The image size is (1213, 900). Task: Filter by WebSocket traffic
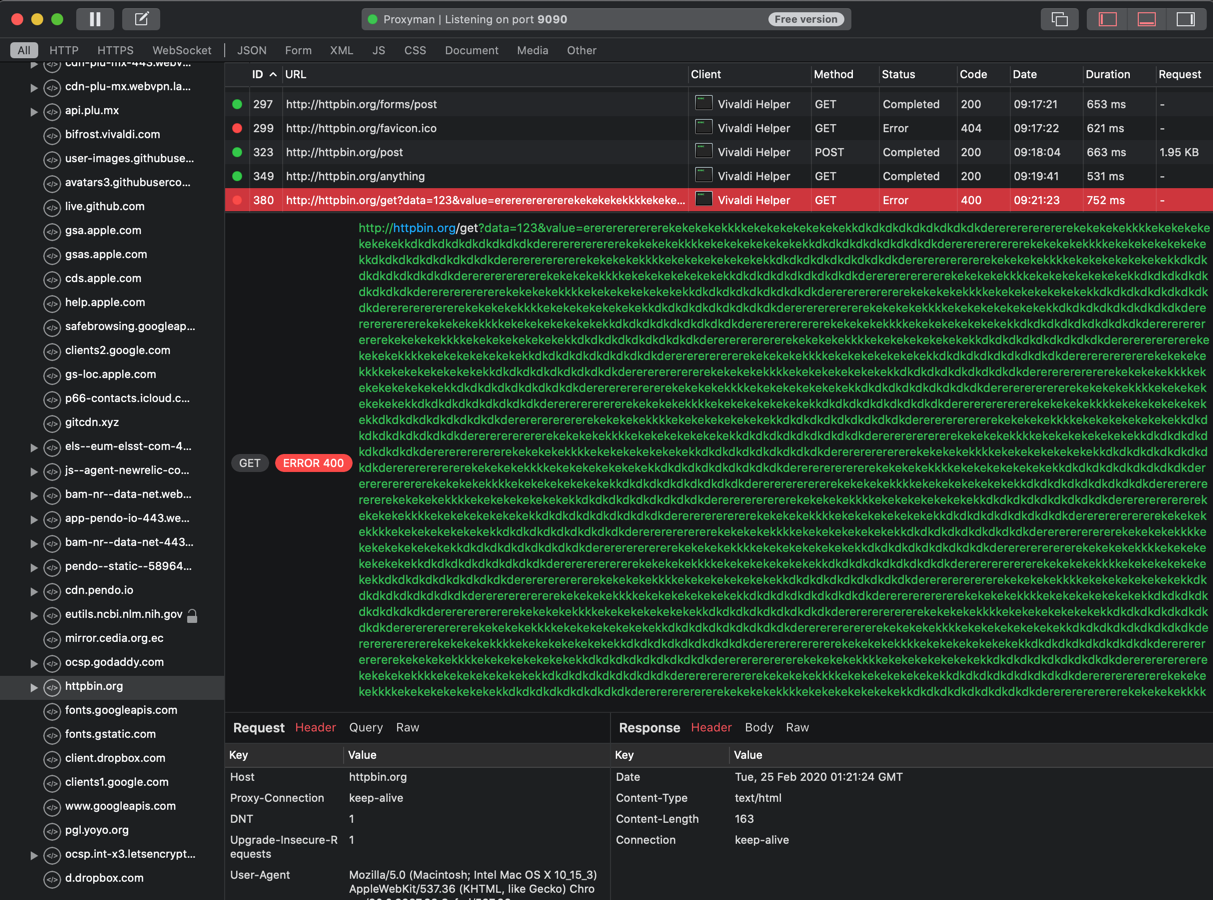click(x=182, y=50)
